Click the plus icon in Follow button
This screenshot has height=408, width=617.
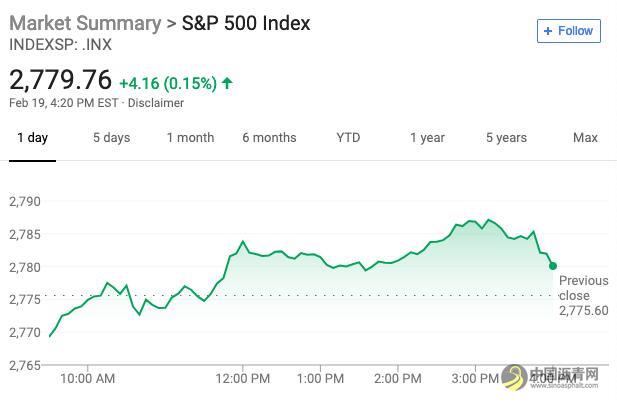coord(548,31)
